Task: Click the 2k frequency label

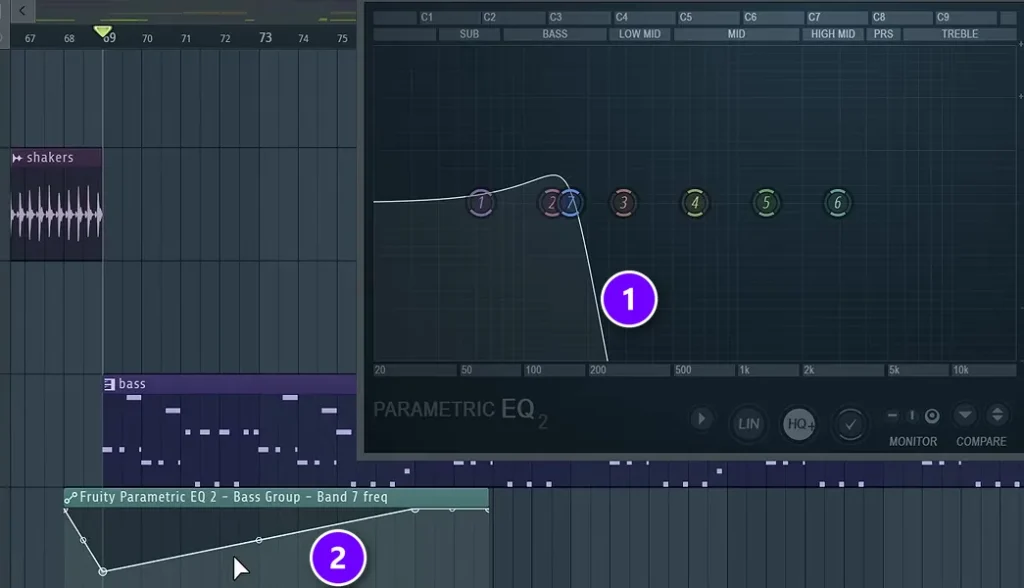Action: [x=808, y=370]
